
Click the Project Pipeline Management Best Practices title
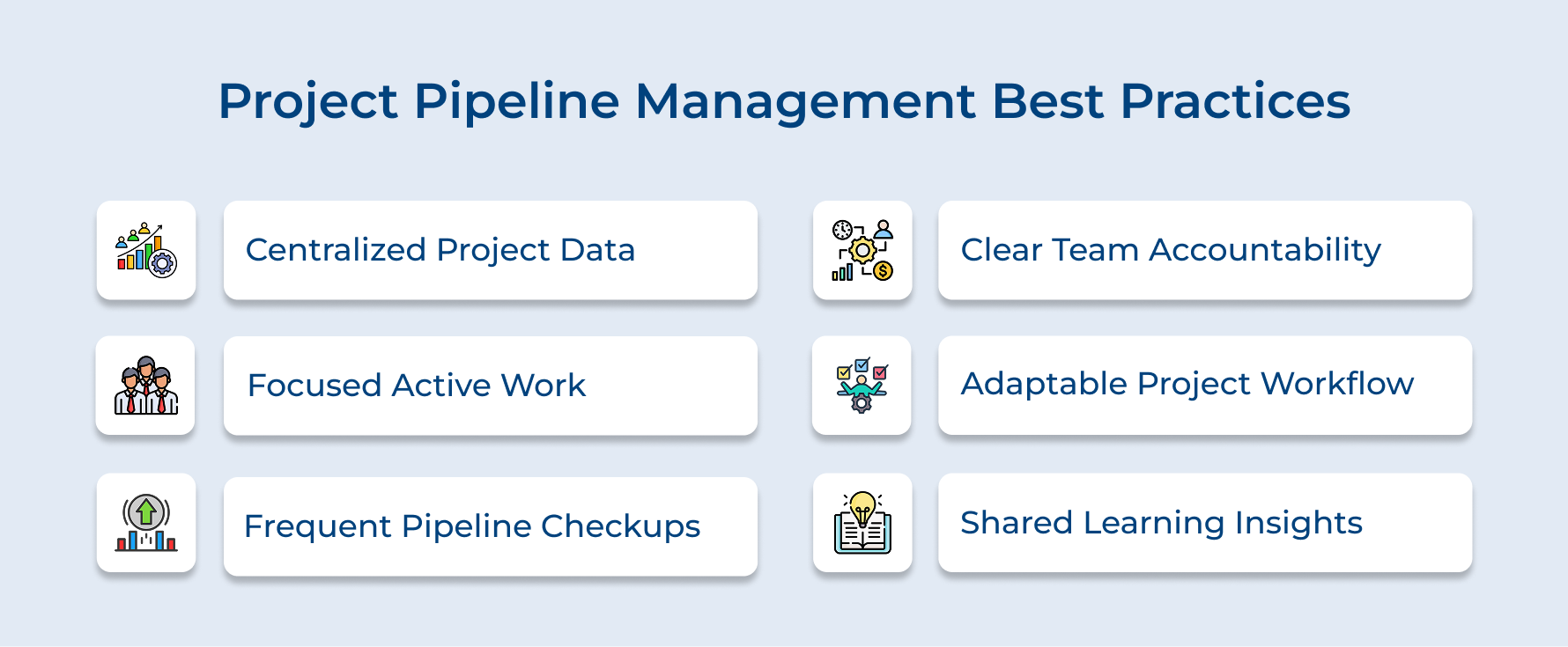784,102
